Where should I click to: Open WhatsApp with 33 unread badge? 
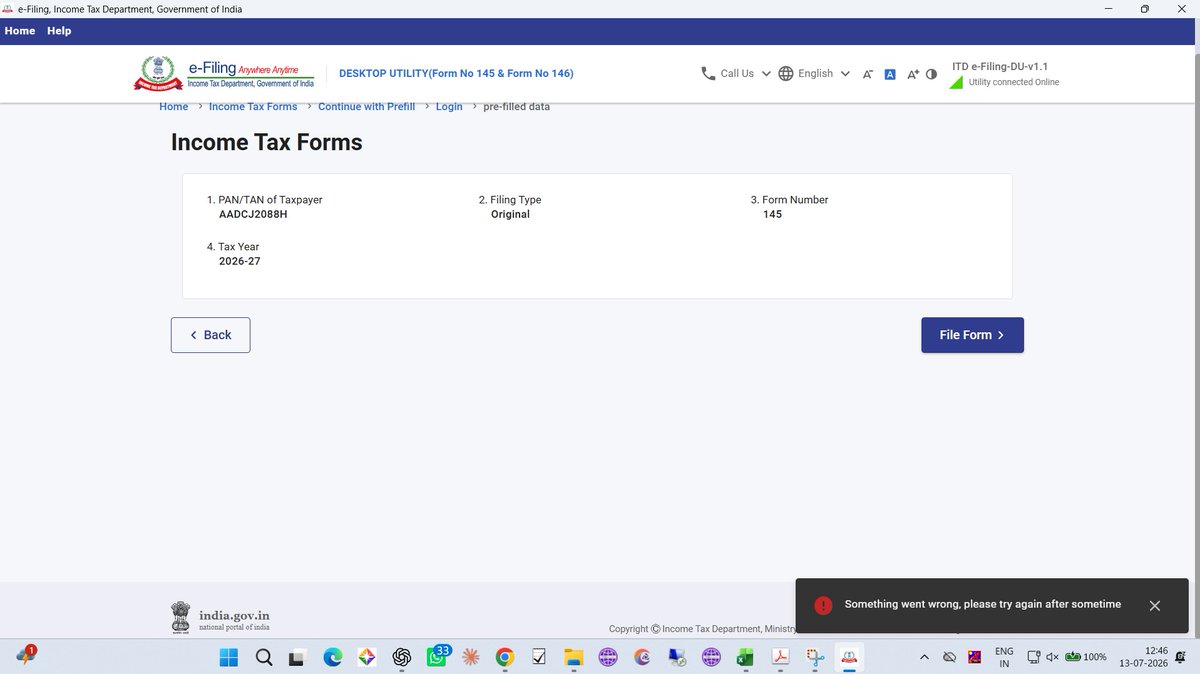438,656
